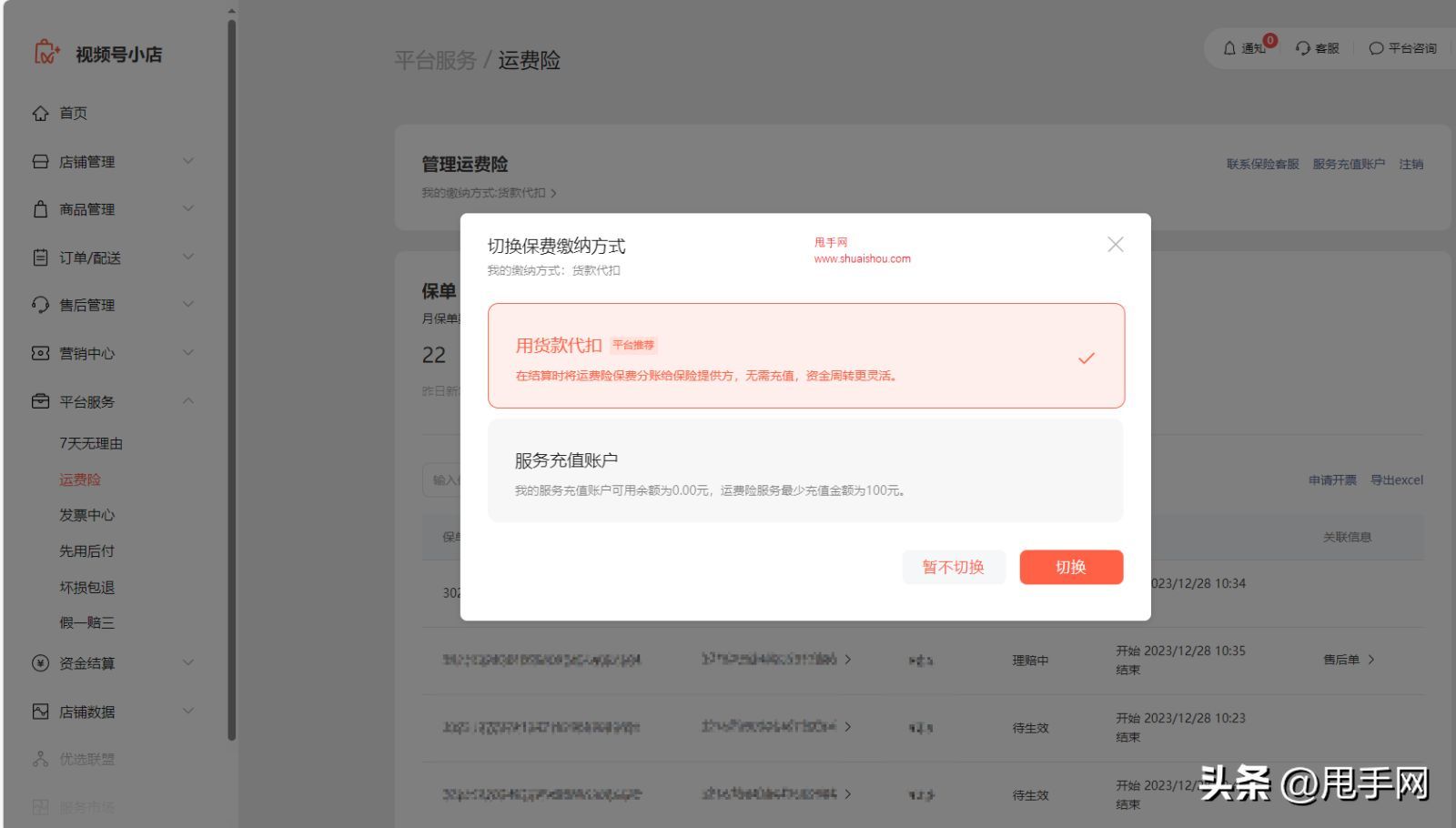The width and height of the screenshot is (1456, 828).
Task: Click the 营销中心 icon in sidebar
Action: pyautogui.click(x=40, y=353)
